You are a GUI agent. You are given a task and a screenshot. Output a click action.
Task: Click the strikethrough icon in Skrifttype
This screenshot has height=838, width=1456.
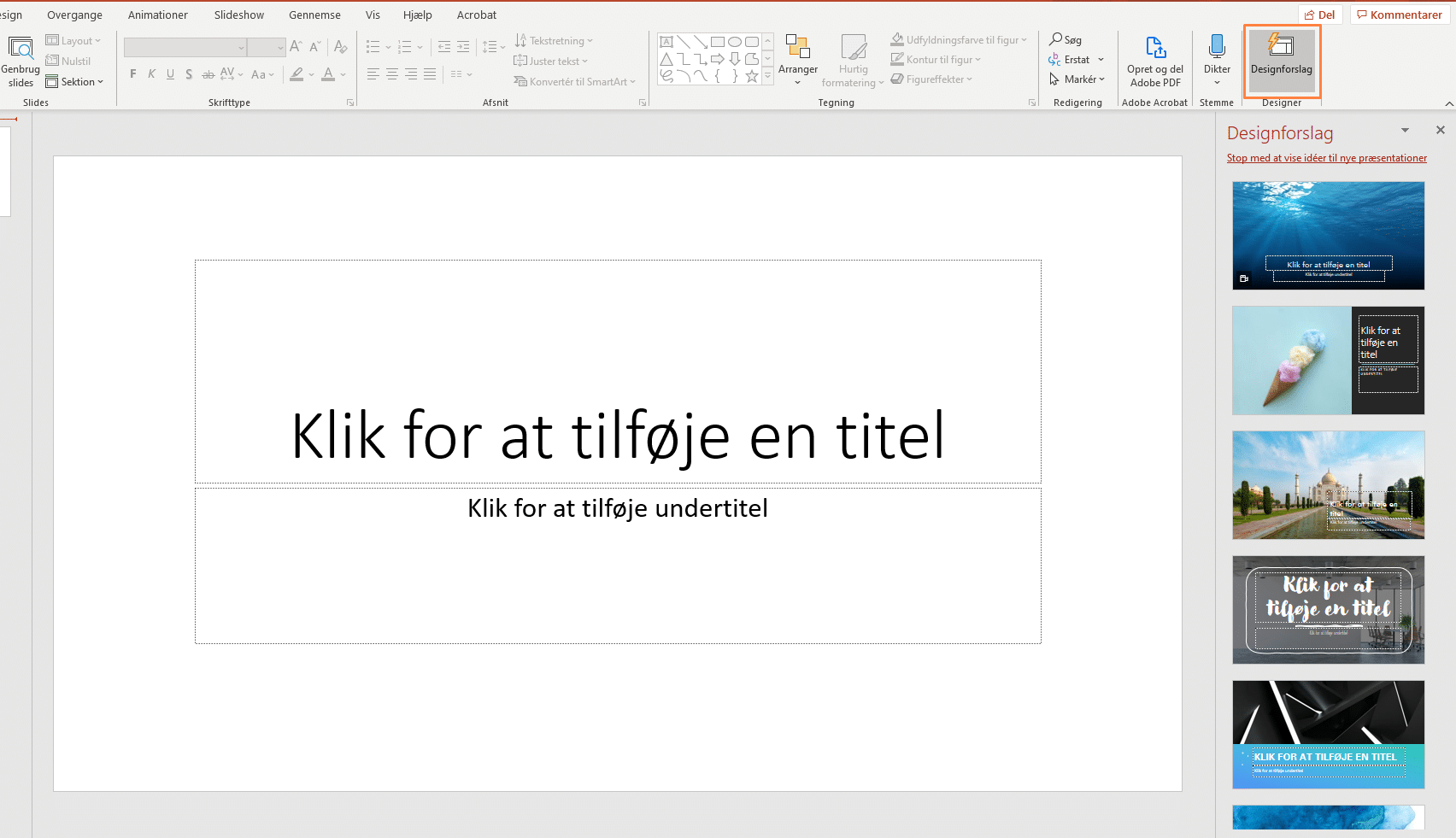click(x=208, y=74)
